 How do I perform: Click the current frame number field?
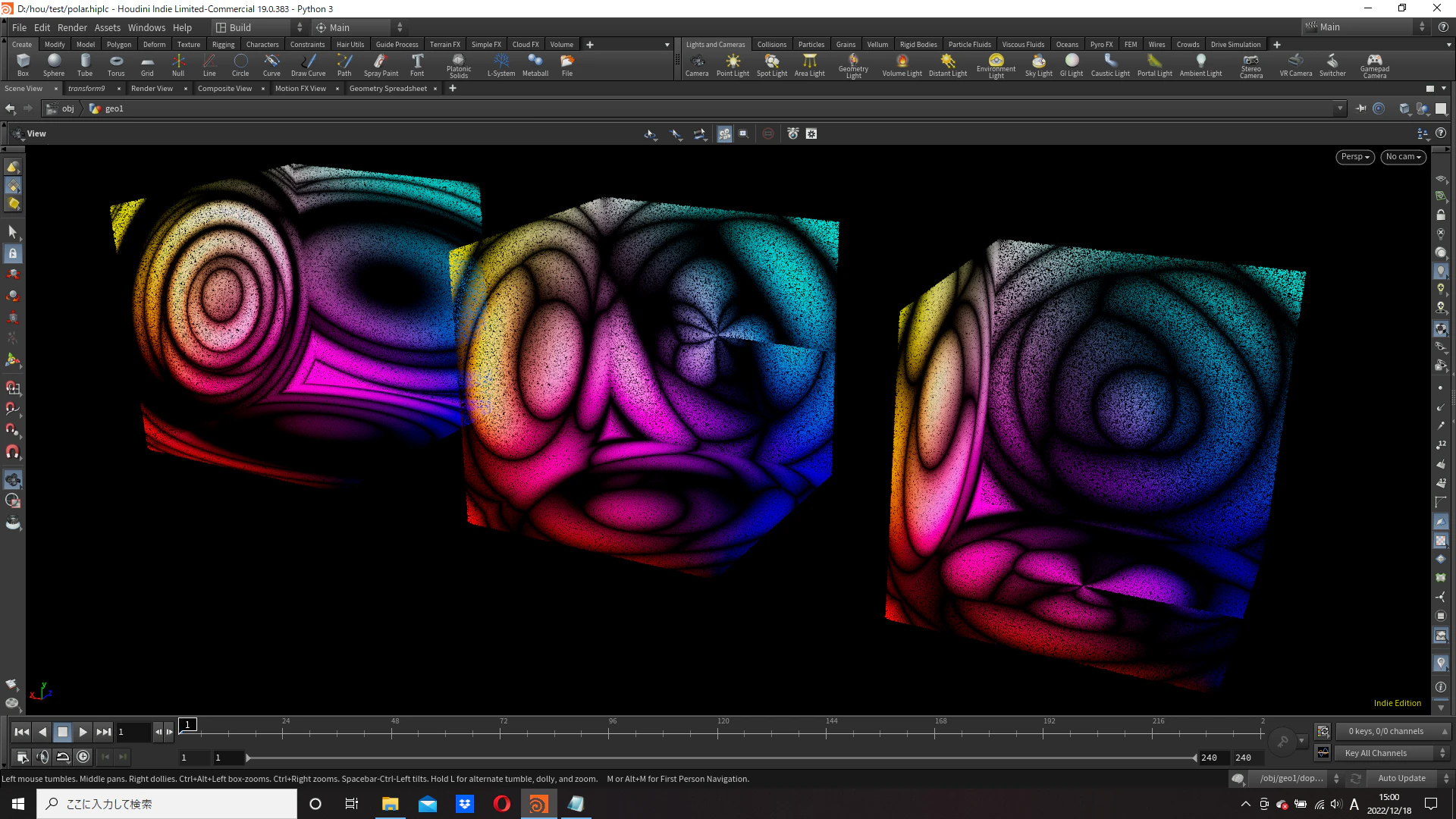point(133,732)
